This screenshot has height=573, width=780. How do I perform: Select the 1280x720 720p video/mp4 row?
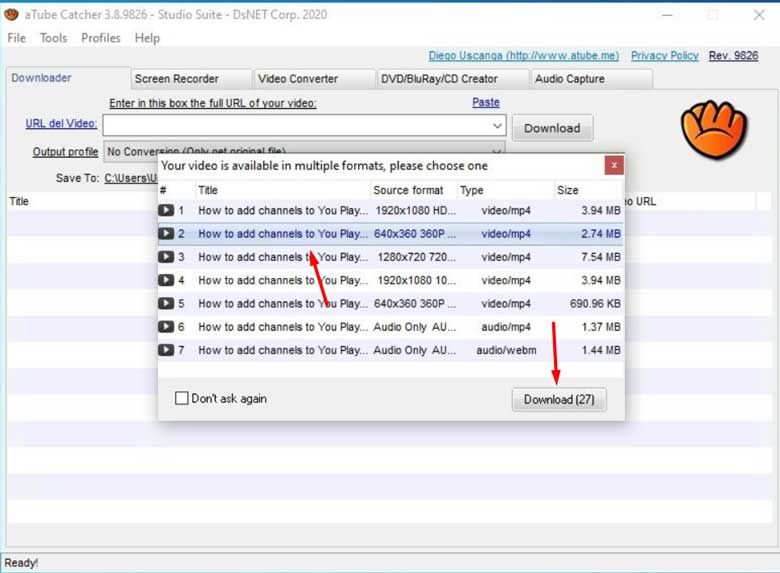coord(390,257)
